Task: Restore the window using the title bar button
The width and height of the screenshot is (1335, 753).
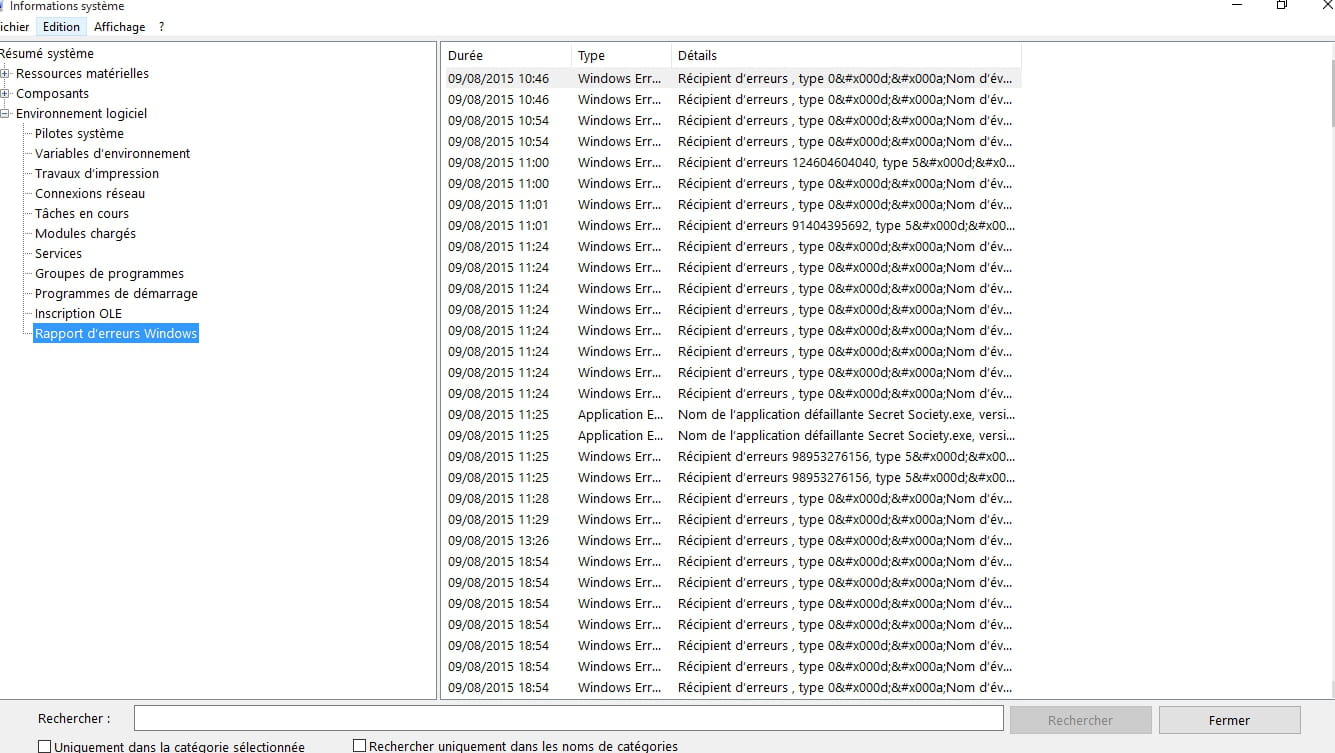Action: [1282, 6]
